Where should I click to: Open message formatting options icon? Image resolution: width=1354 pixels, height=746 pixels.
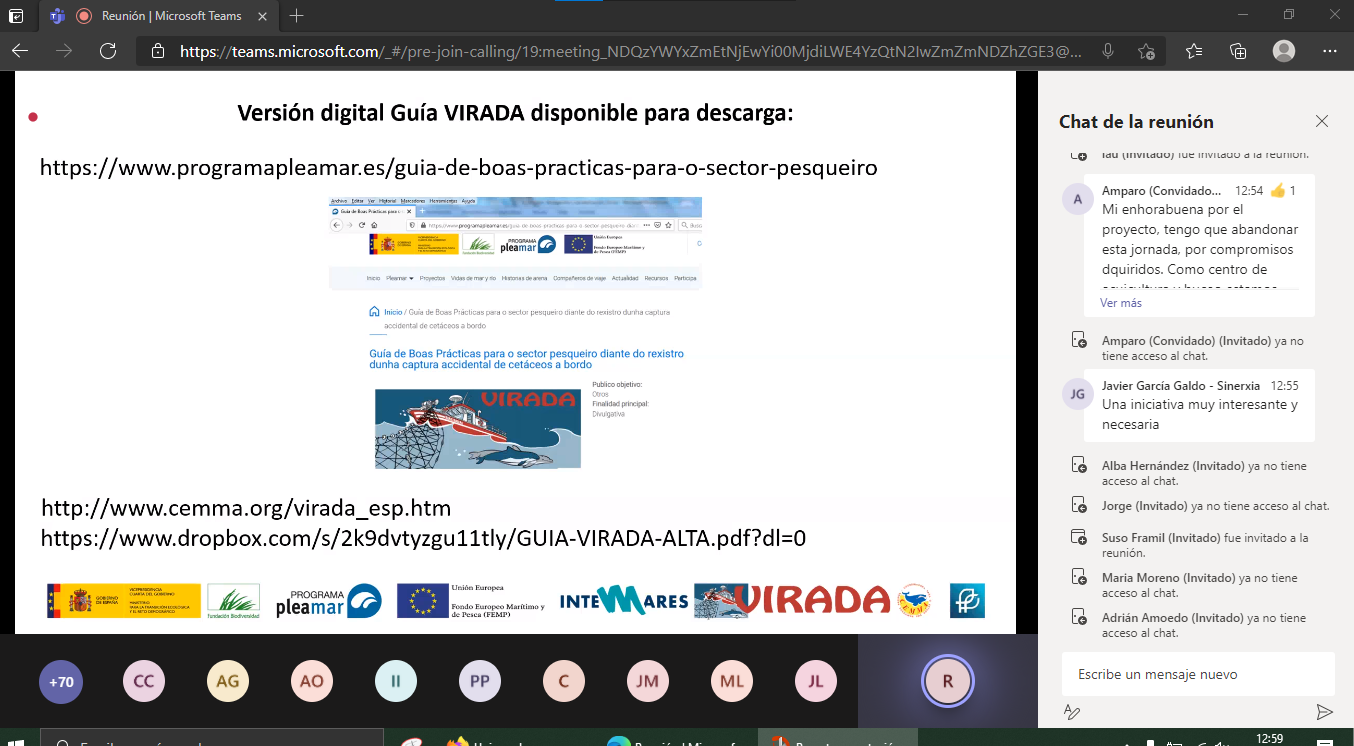[1072, 712]
